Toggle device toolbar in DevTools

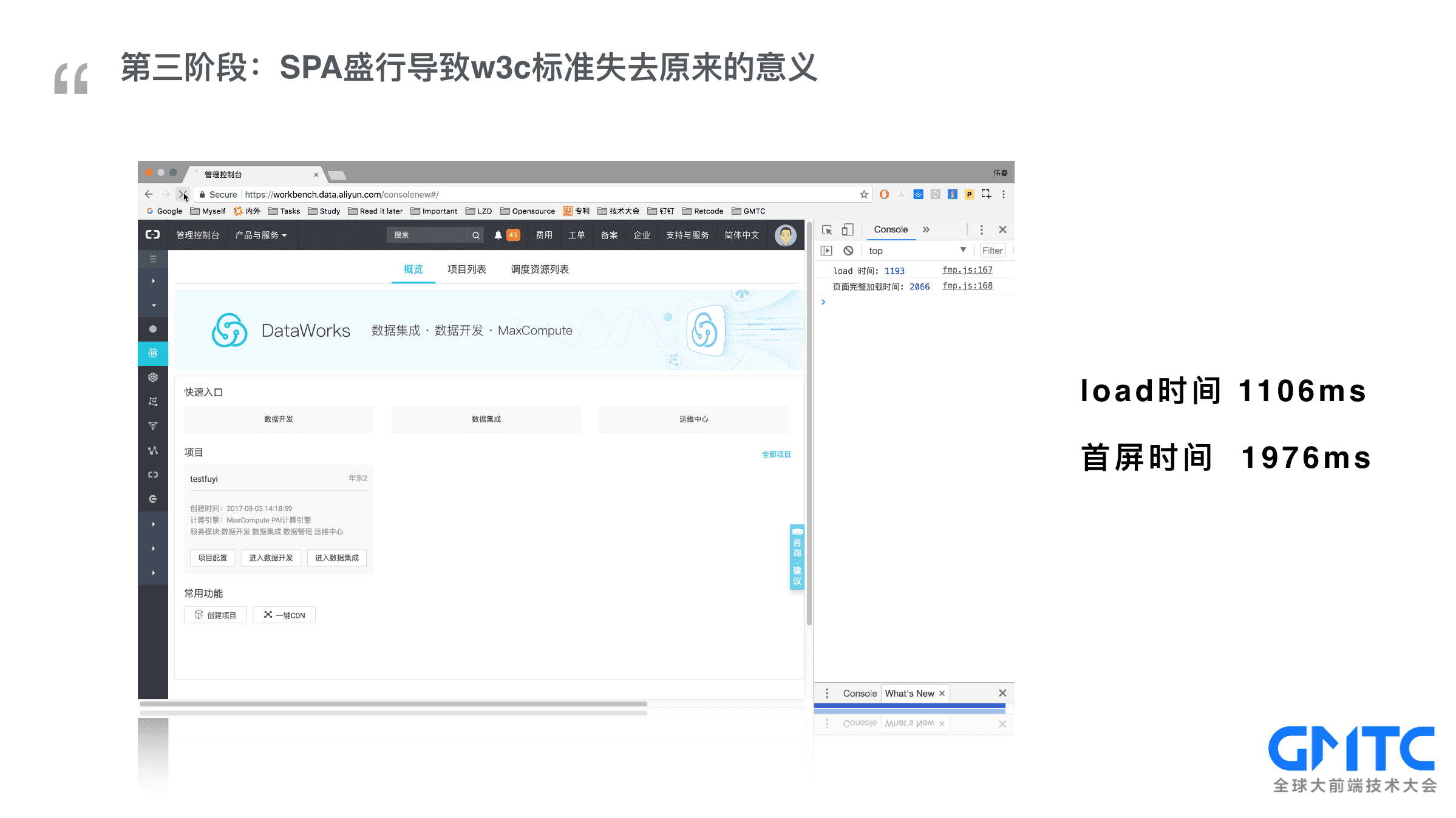[848, 230]
